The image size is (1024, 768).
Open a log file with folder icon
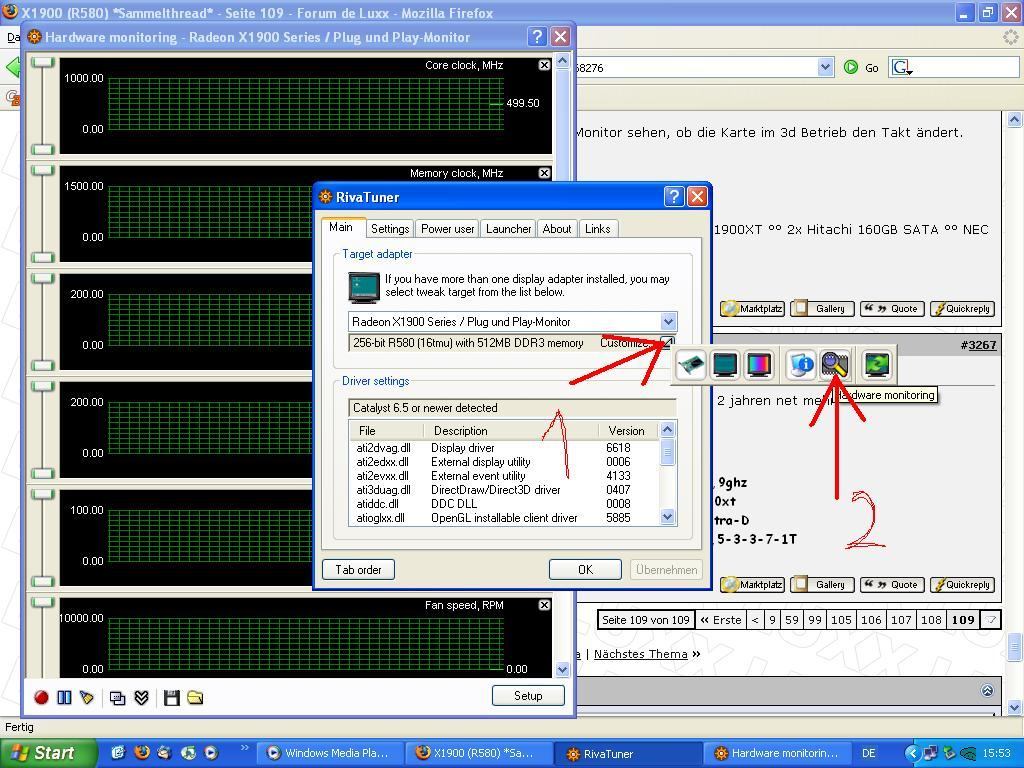point(195,698)
